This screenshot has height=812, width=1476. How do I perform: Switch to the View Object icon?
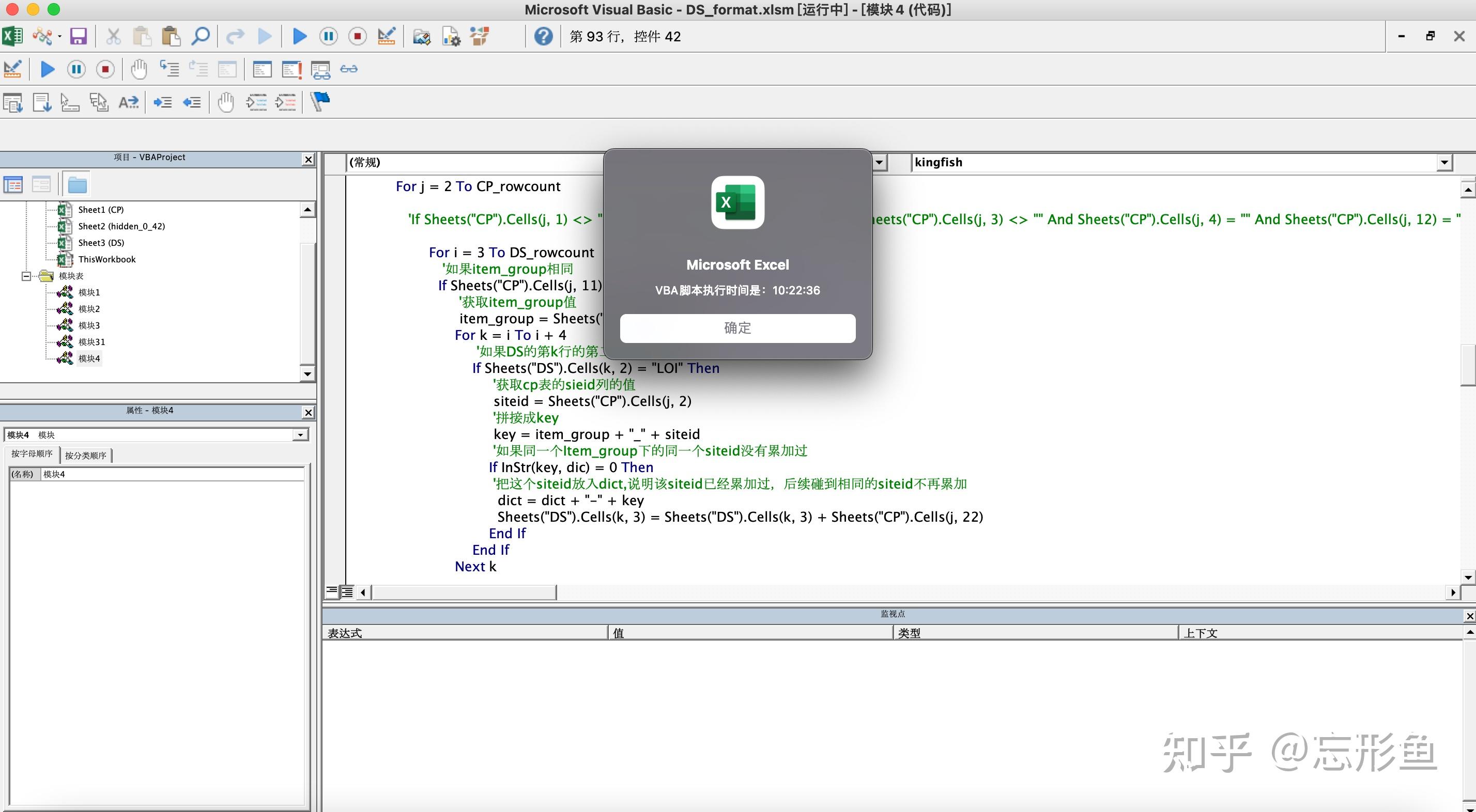[x=41, y=185]
